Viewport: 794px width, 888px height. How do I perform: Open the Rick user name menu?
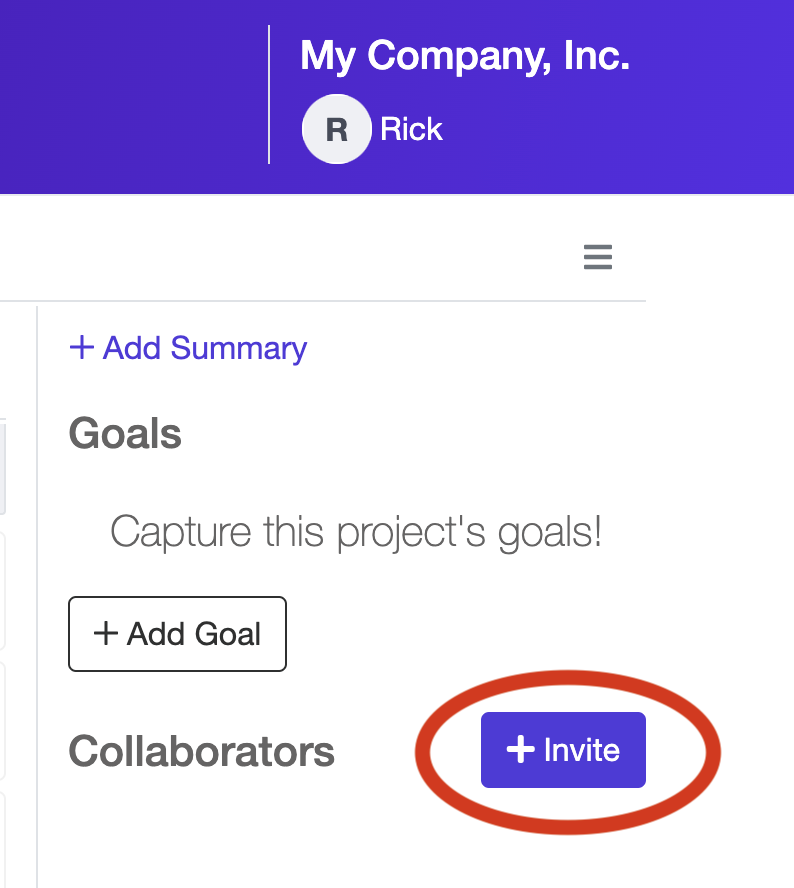coord(411,129)
